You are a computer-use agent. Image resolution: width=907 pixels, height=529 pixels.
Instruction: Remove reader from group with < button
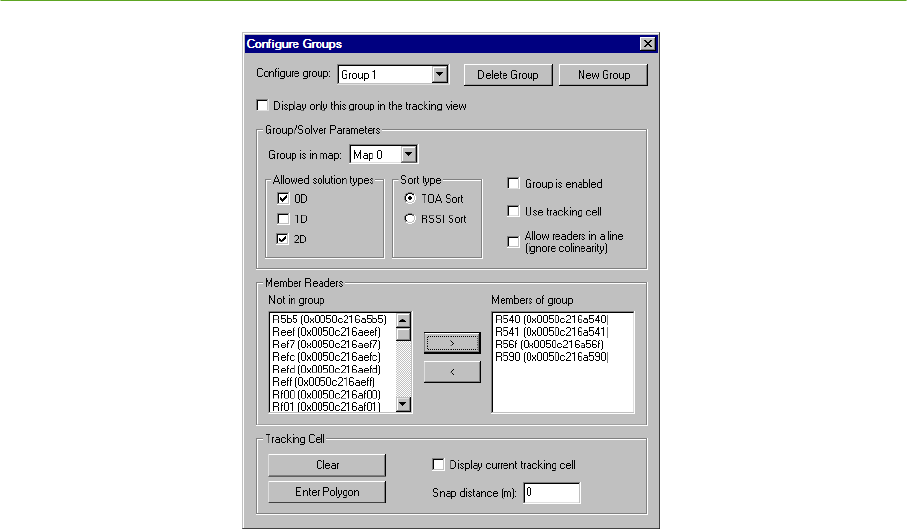pos(452,372)
